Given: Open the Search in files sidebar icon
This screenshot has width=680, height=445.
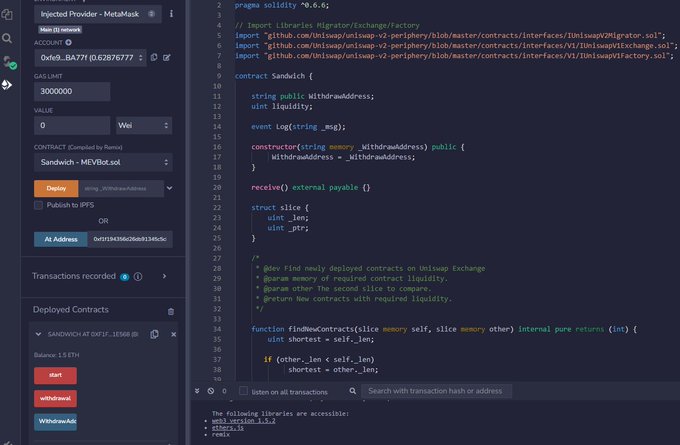Looking at the screenshot, I should tap(7, 38).
